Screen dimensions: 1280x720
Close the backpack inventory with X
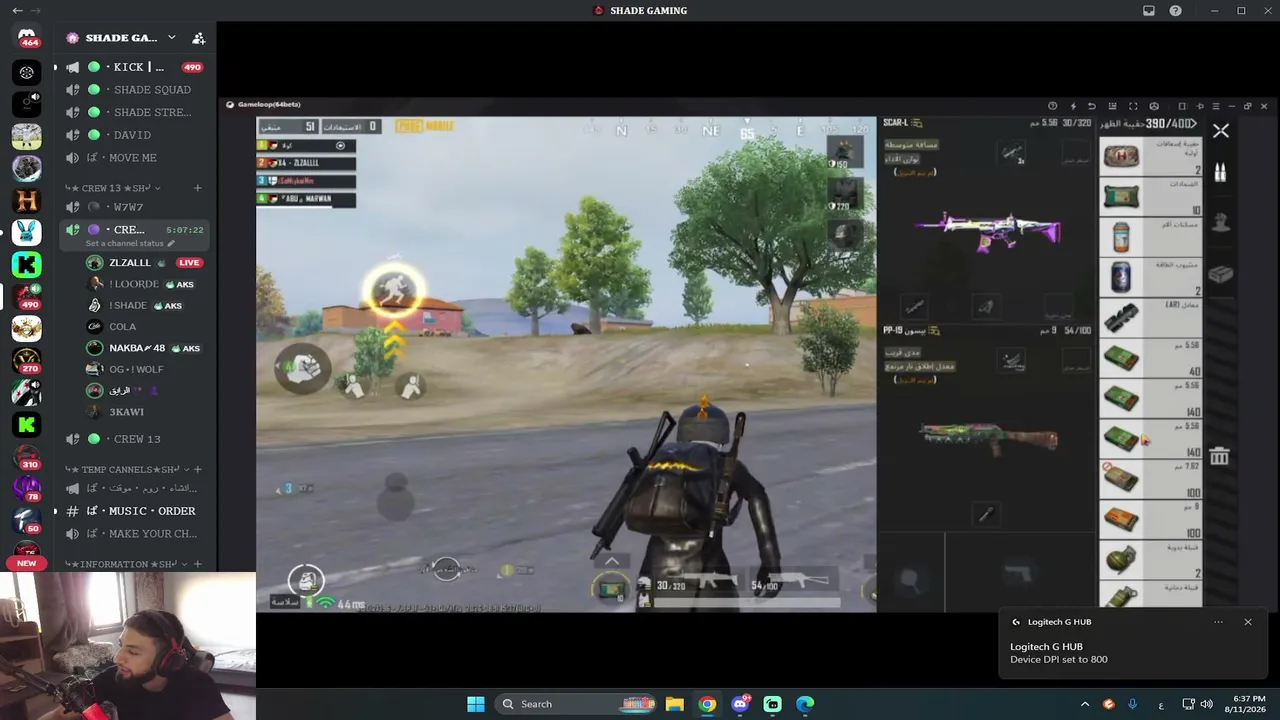(1221, 131)
